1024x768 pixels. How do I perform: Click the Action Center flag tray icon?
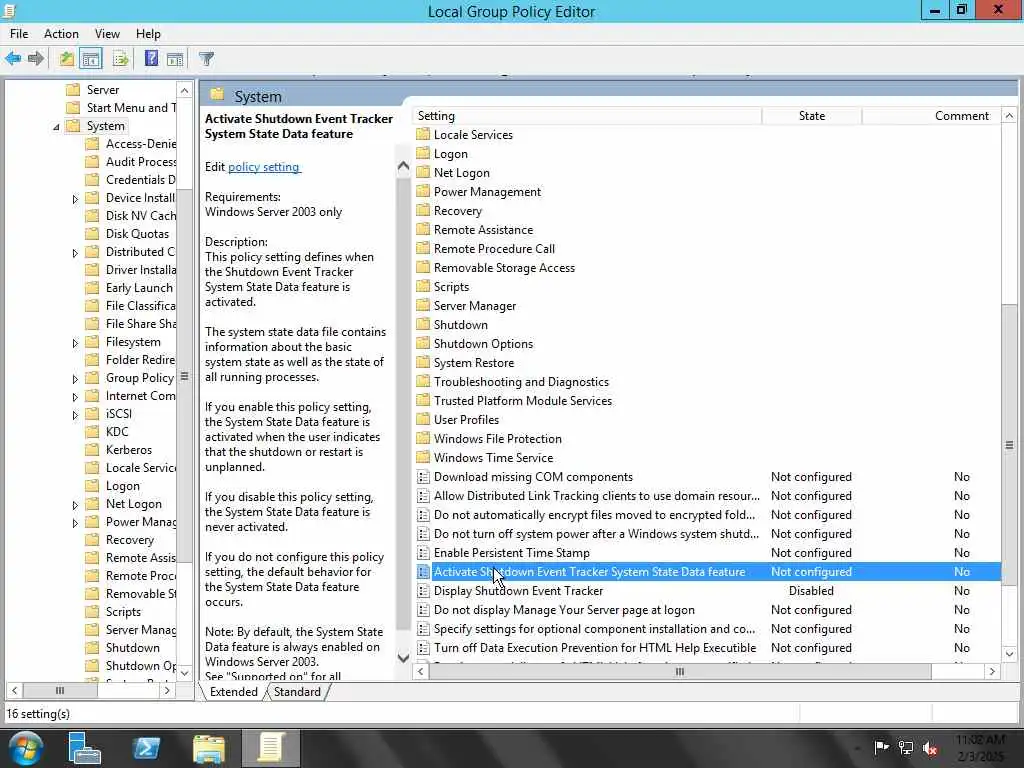click(881, 747)
